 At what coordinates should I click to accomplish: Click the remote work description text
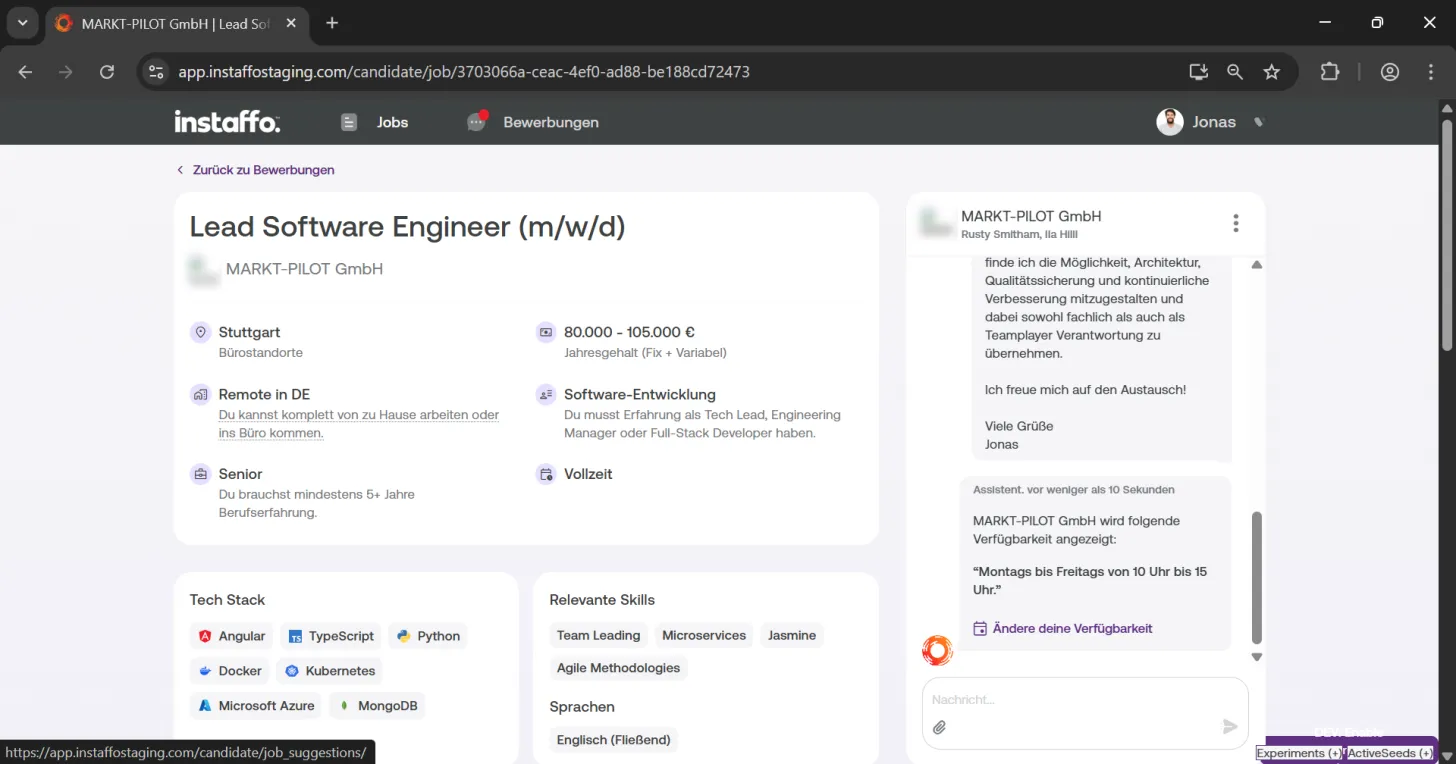coord(359,424)
